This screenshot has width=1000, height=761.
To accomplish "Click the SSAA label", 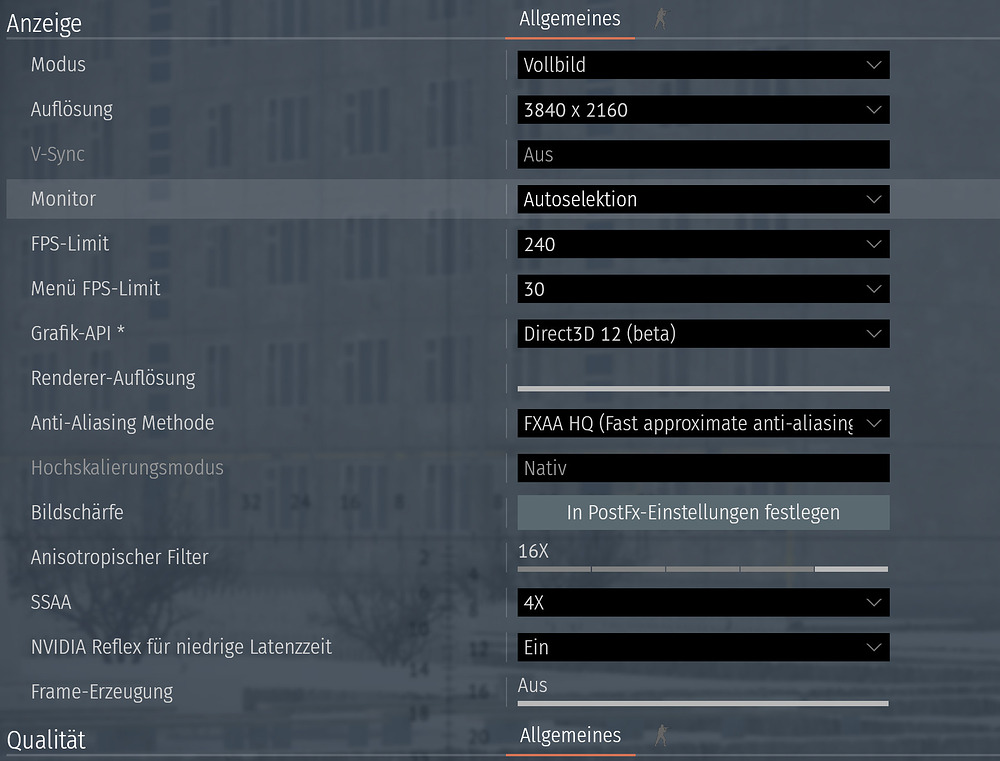I will 51,602.
